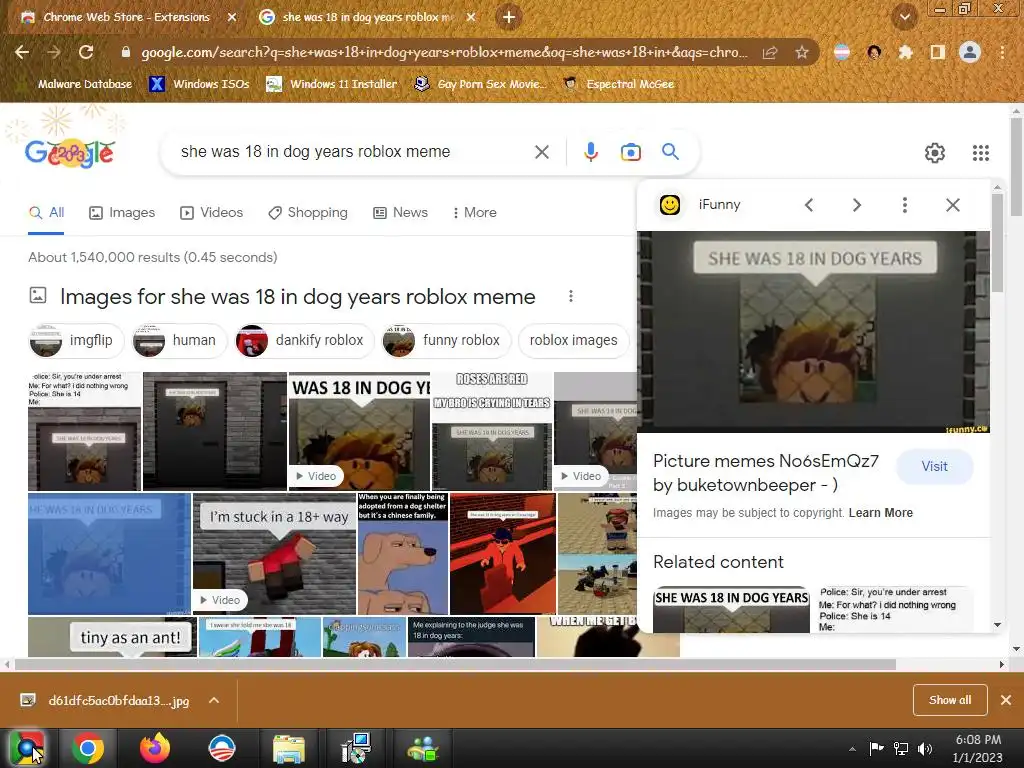This screenshot has height=768, width=1024.
Task: Switch to Shopping results tab
Action: [x=308, y=213]
